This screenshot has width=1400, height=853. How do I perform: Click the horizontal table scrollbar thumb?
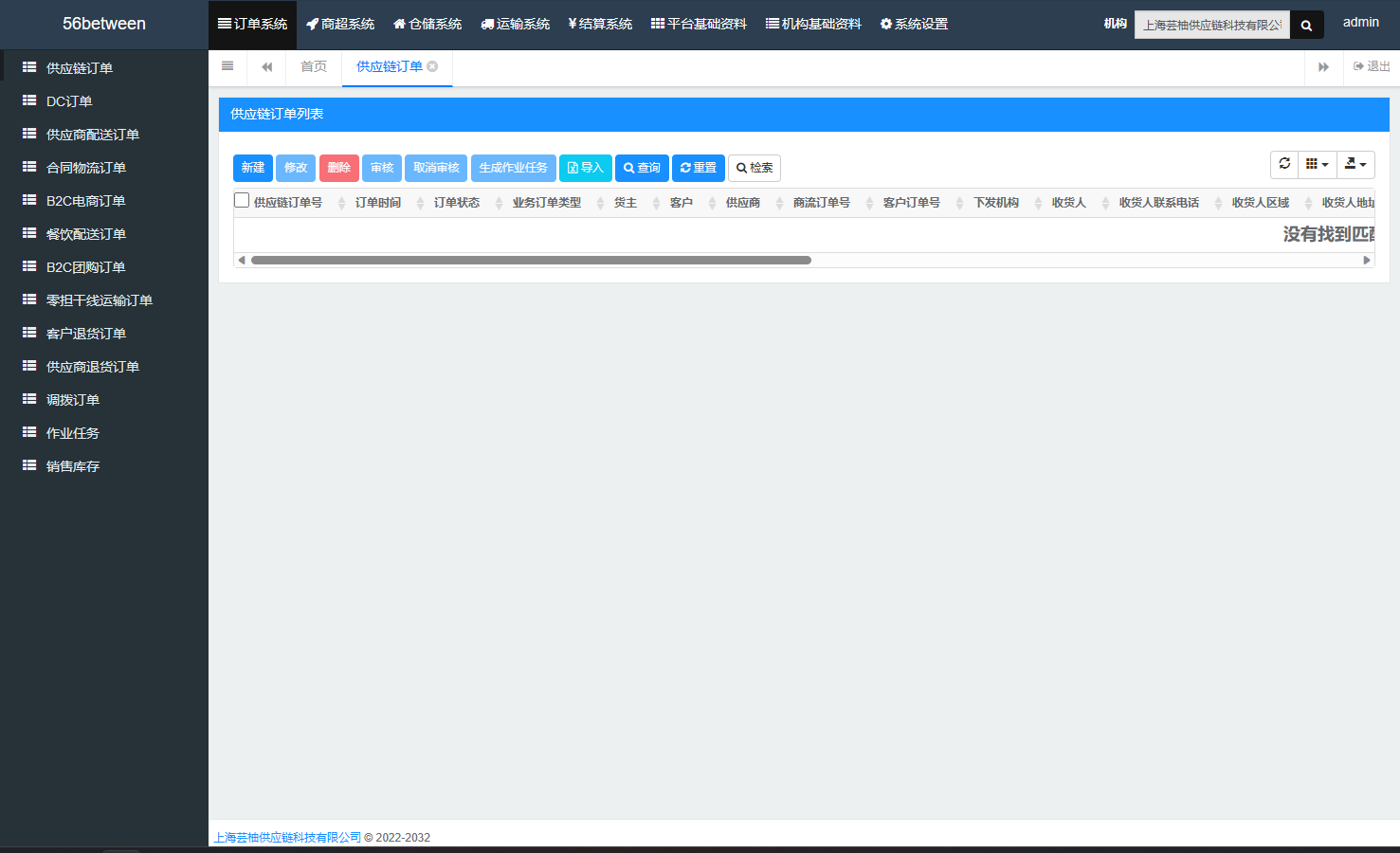pos(531,260)
